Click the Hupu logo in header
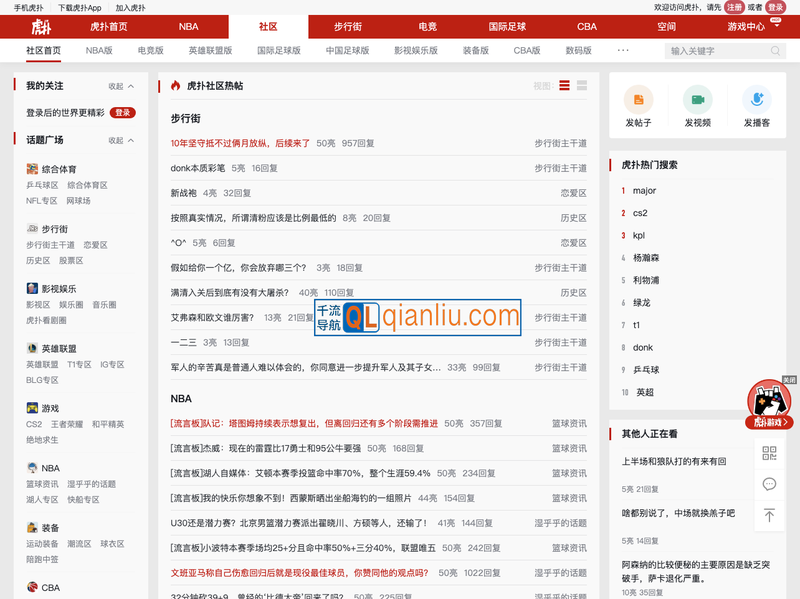Screen dimensions: 800x599 coord(40,26)
